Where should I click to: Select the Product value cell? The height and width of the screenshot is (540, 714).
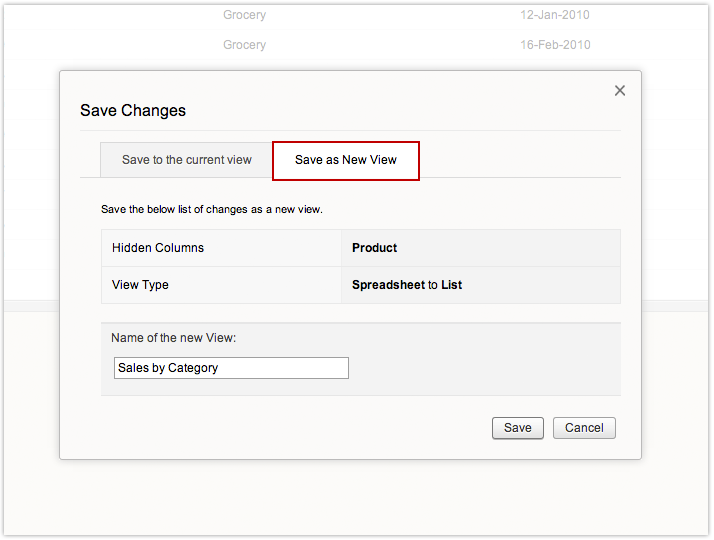[375, 248]
